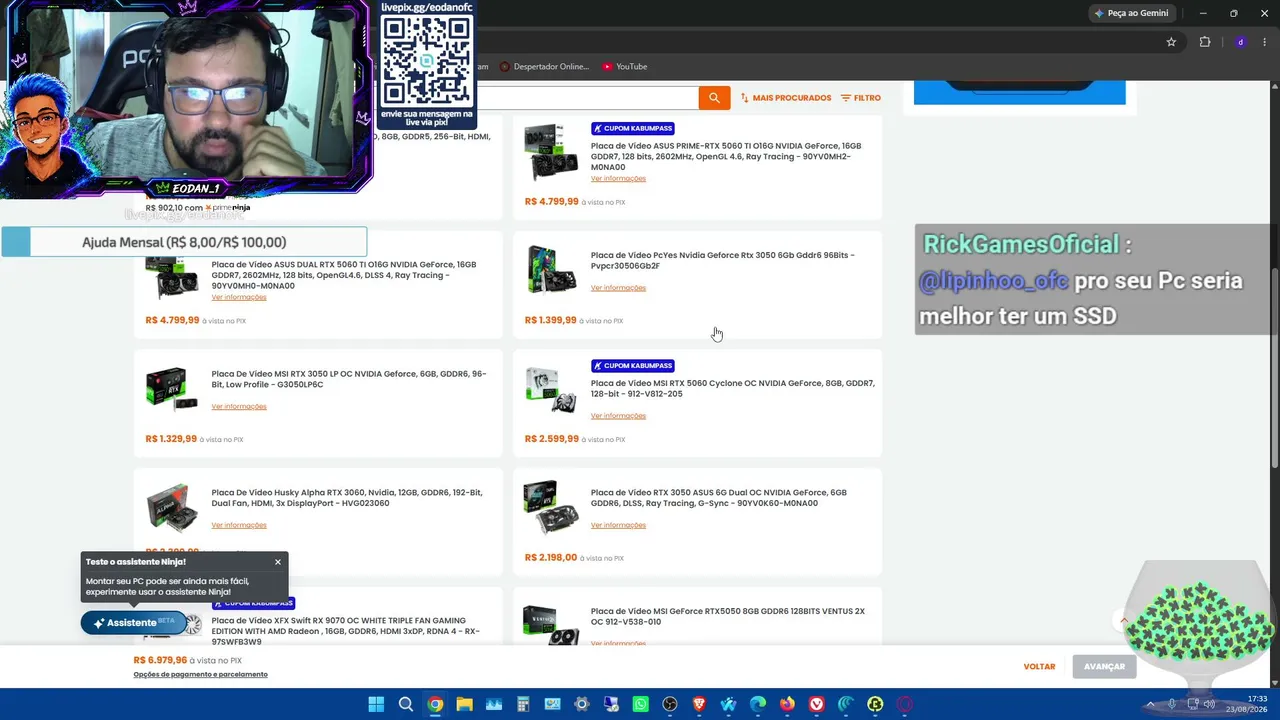The width and height of the screenshot is (1280, 720).
Task: Open Firefox from the taskbar
Action: pyautogui.click(x=787, y=704)
